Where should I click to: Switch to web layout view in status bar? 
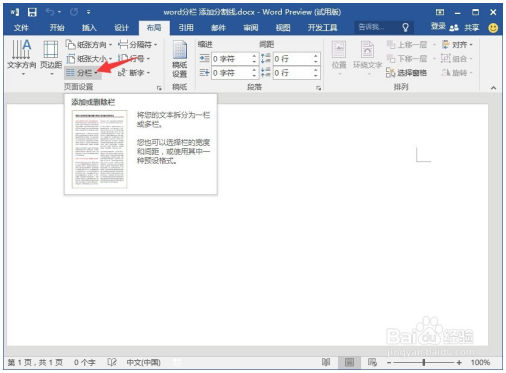[372, 362]
